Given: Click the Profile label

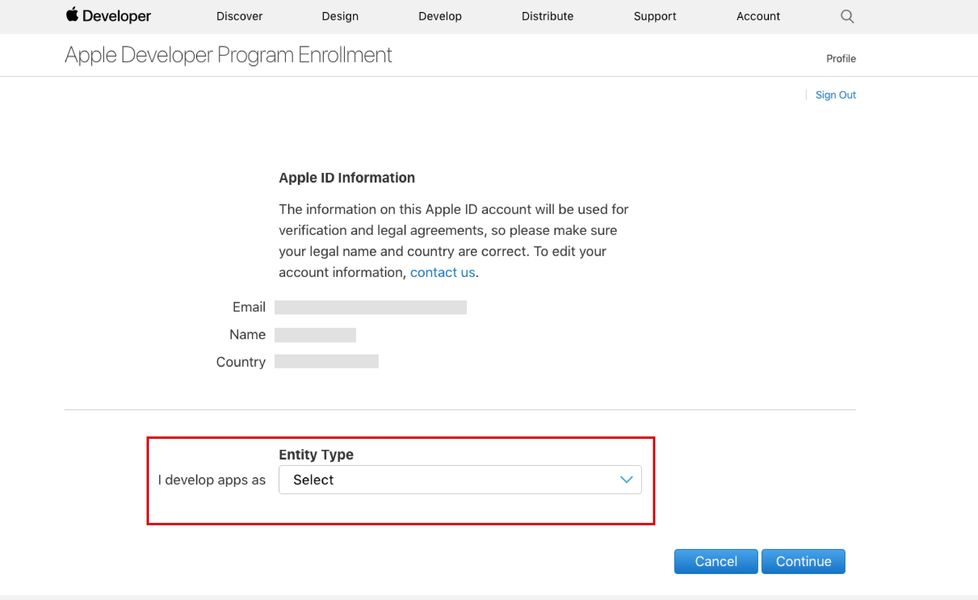Looking at the screenshot, I should click(841, 58).
